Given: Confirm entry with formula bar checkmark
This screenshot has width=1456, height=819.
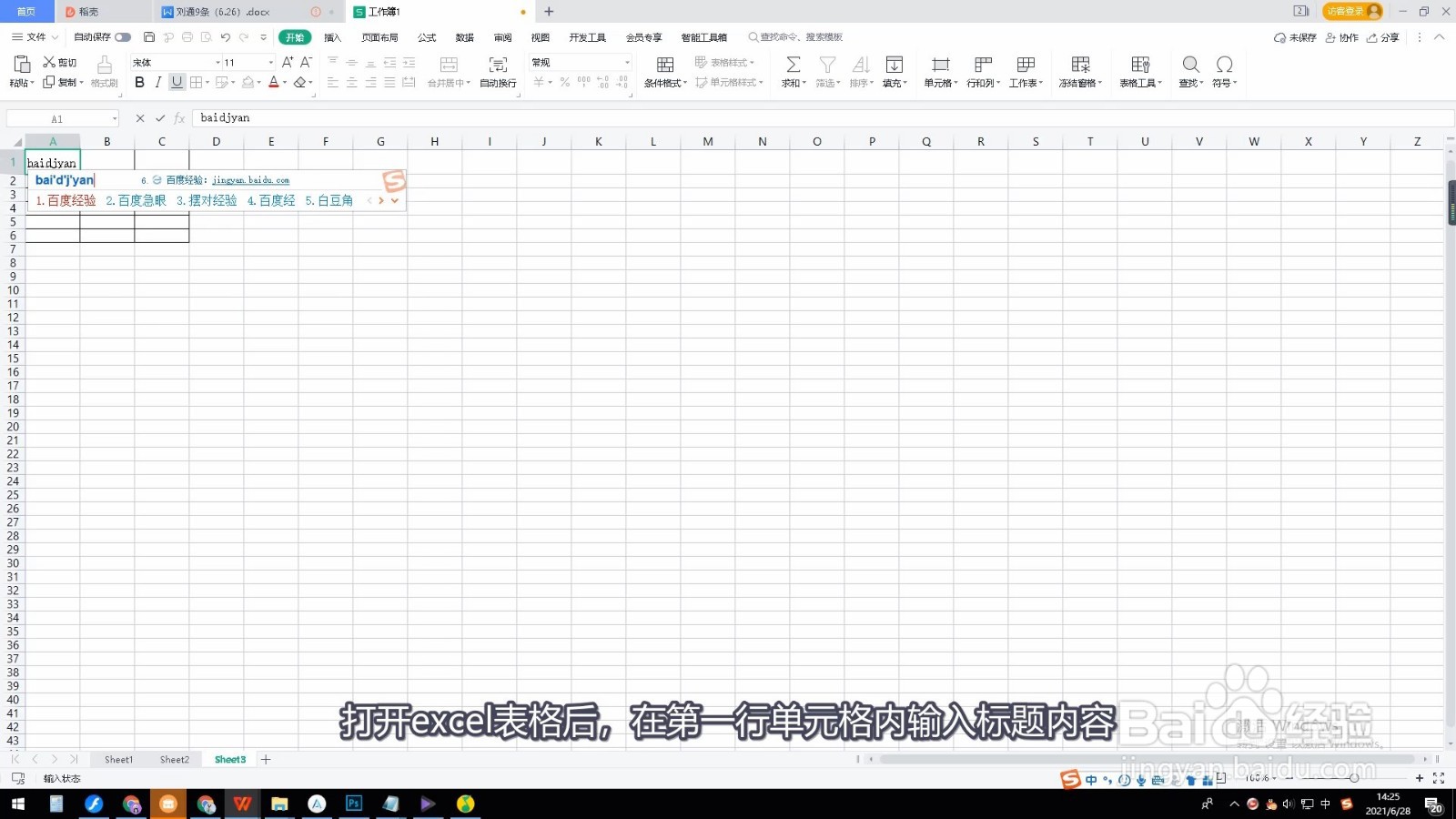Looking at the screenshot, I should click(x=160, y=118).
